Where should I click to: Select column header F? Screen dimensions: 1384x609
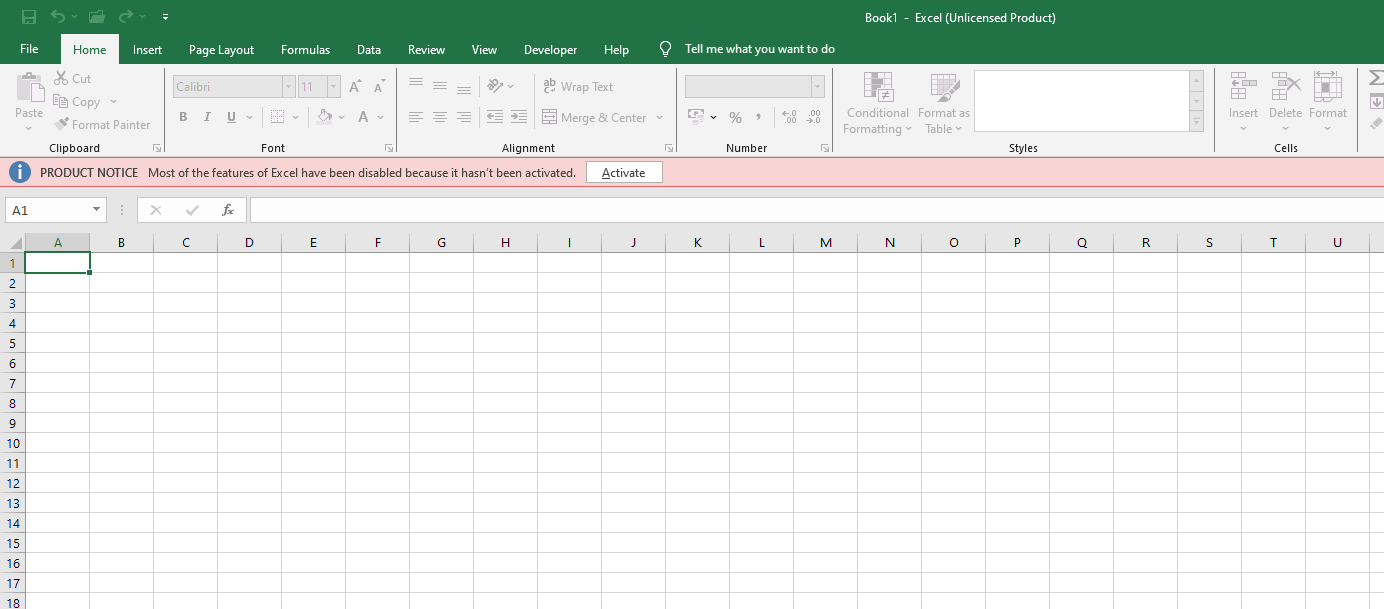377,242
